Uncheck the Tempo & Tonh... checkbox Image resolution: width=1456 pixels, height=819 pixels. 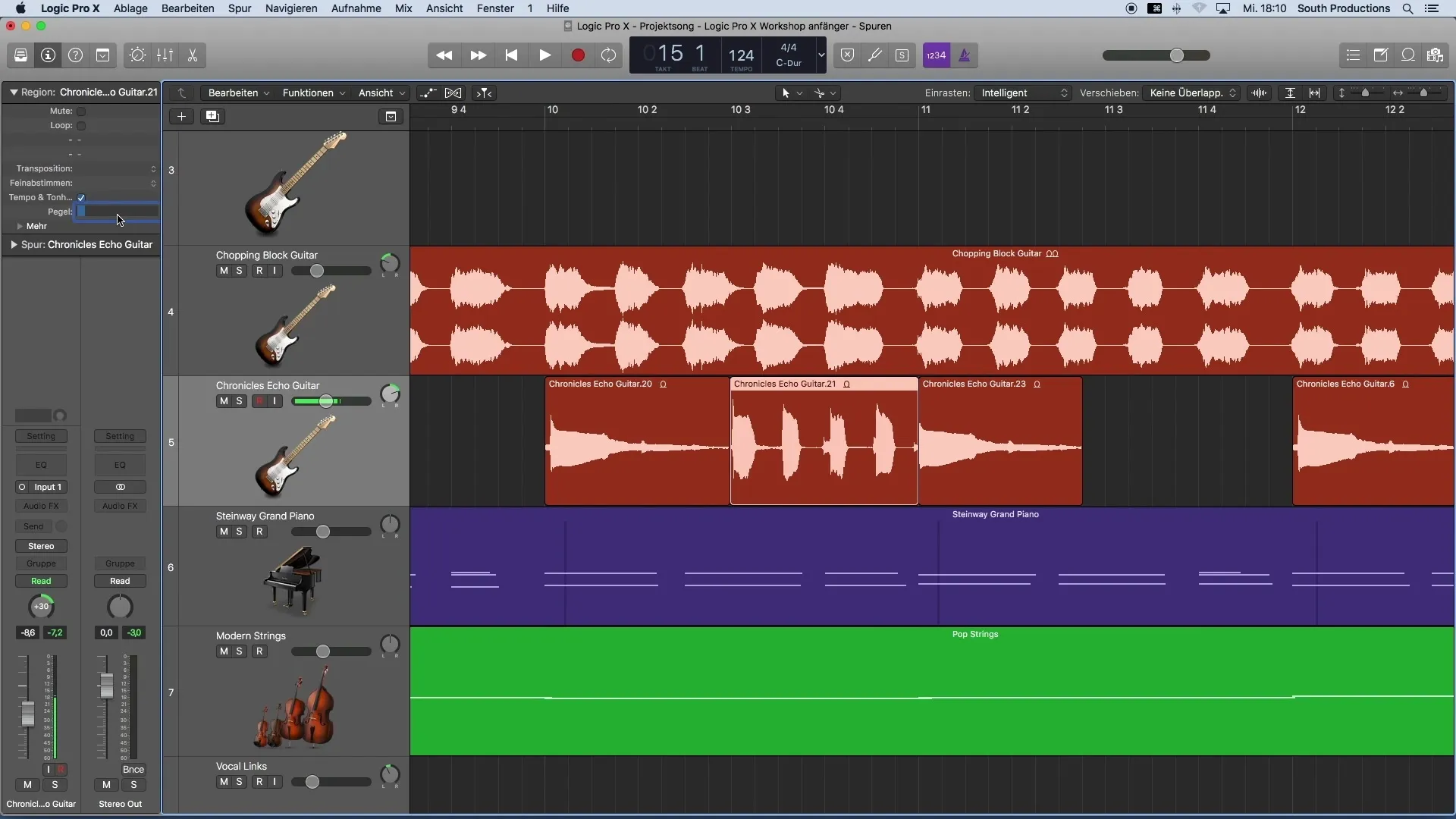pos(81,198)
